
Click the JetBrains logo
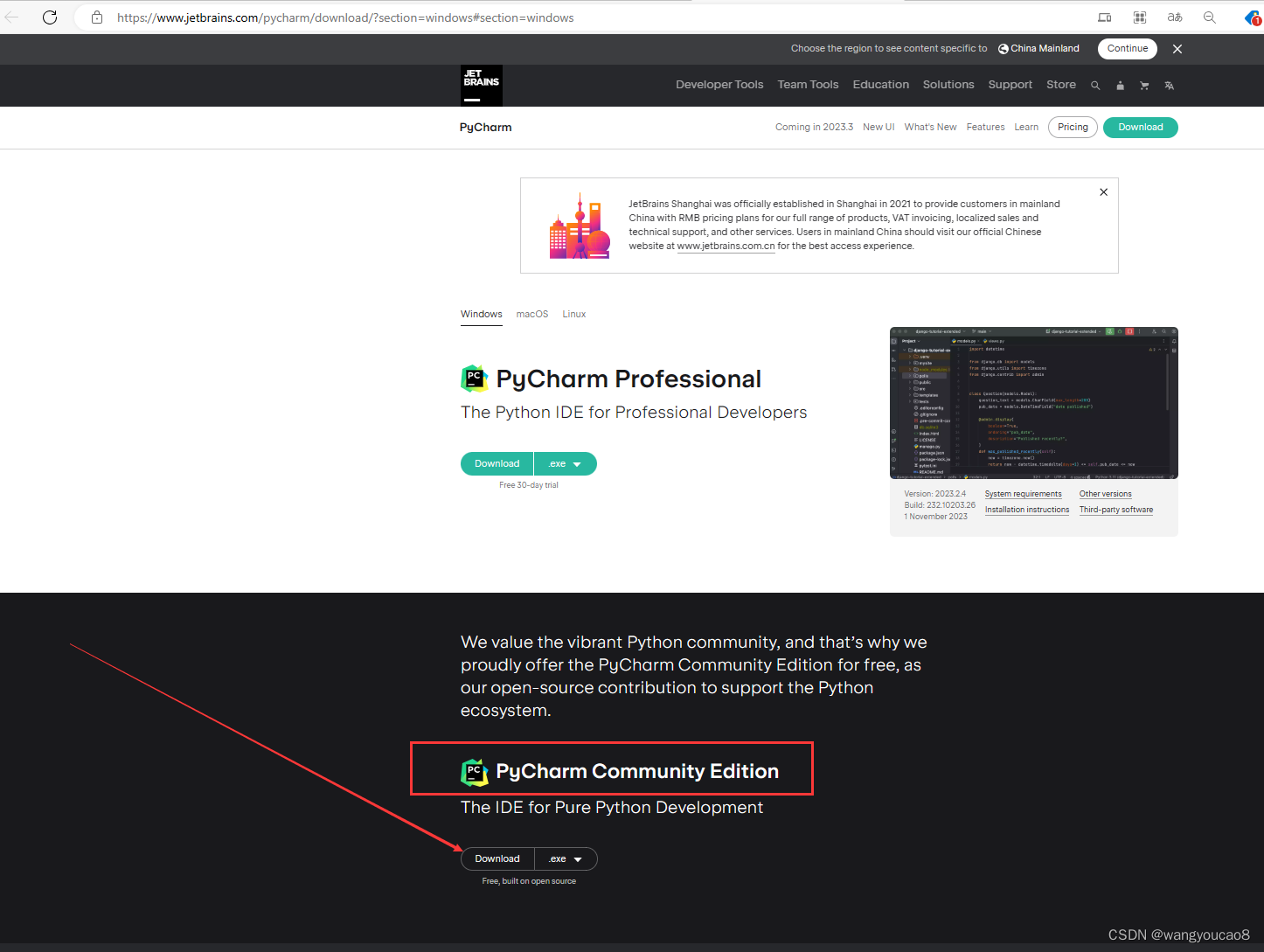481,85
